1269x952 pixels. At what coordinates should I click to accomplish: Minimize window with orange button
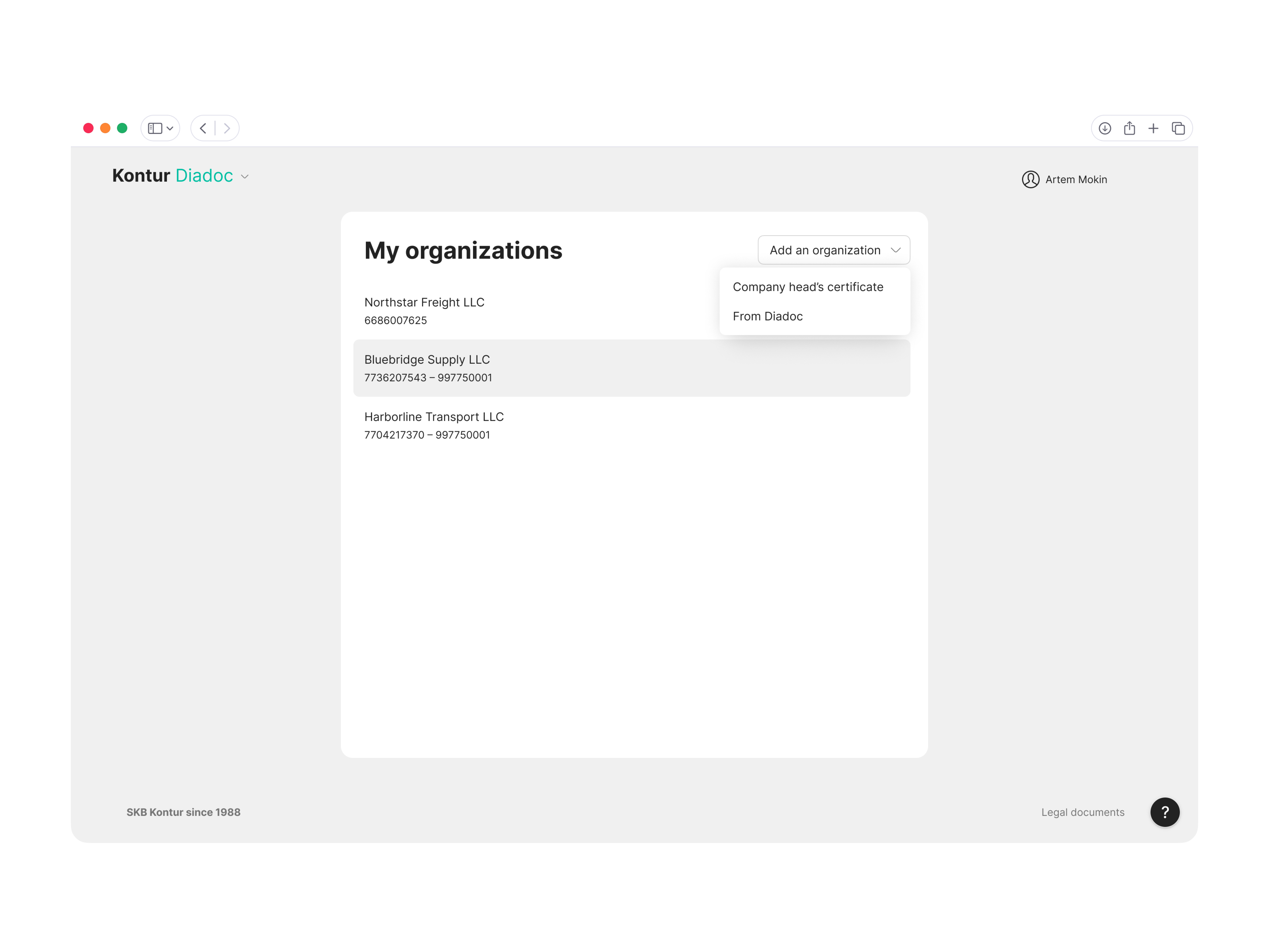pyautogui.click(x=105, y=128)
